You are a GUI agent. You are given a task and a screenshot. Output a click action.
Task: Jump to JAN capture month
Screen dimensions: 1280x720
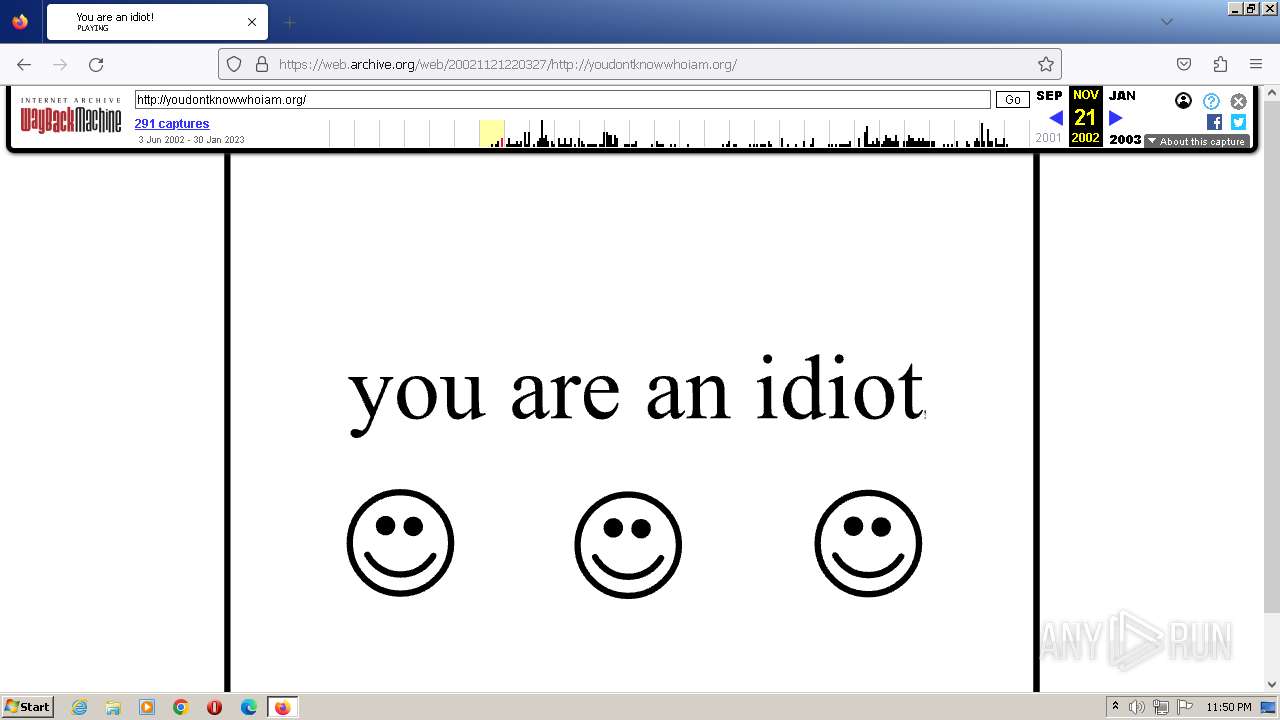click(1122, 96)
